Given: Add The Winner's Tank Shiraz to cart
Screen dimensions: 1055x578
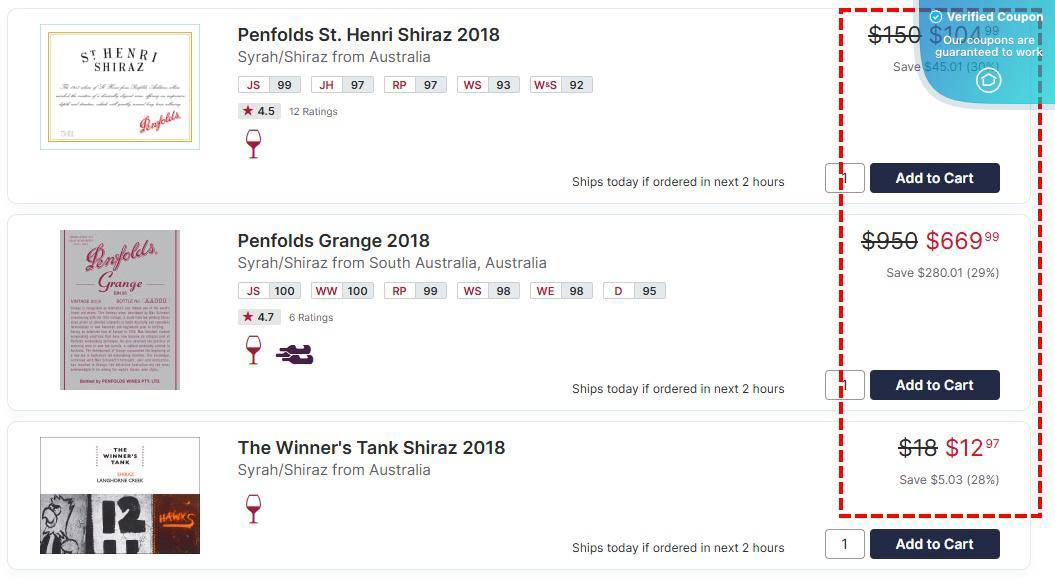Looking at the screenshot, I should click(x=934, y=544).
